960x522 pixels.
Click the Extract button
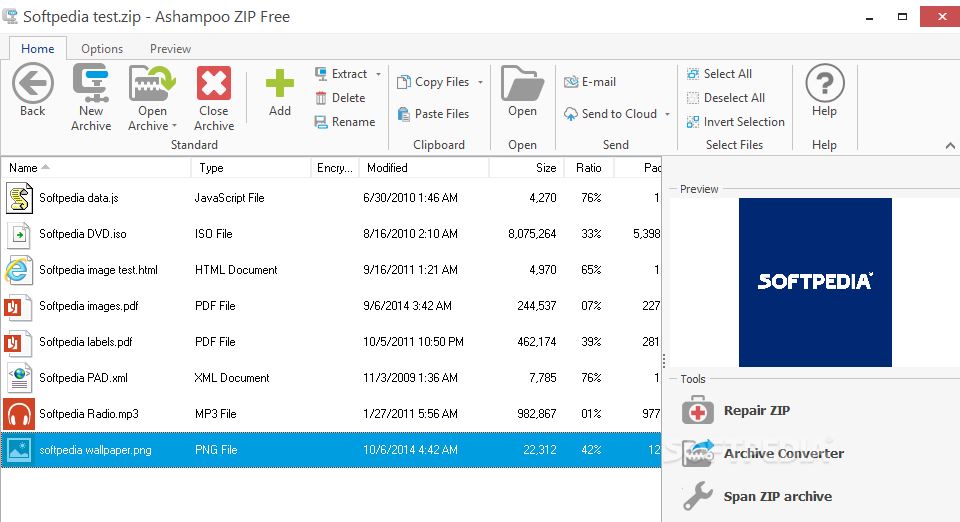coord(342,74)
